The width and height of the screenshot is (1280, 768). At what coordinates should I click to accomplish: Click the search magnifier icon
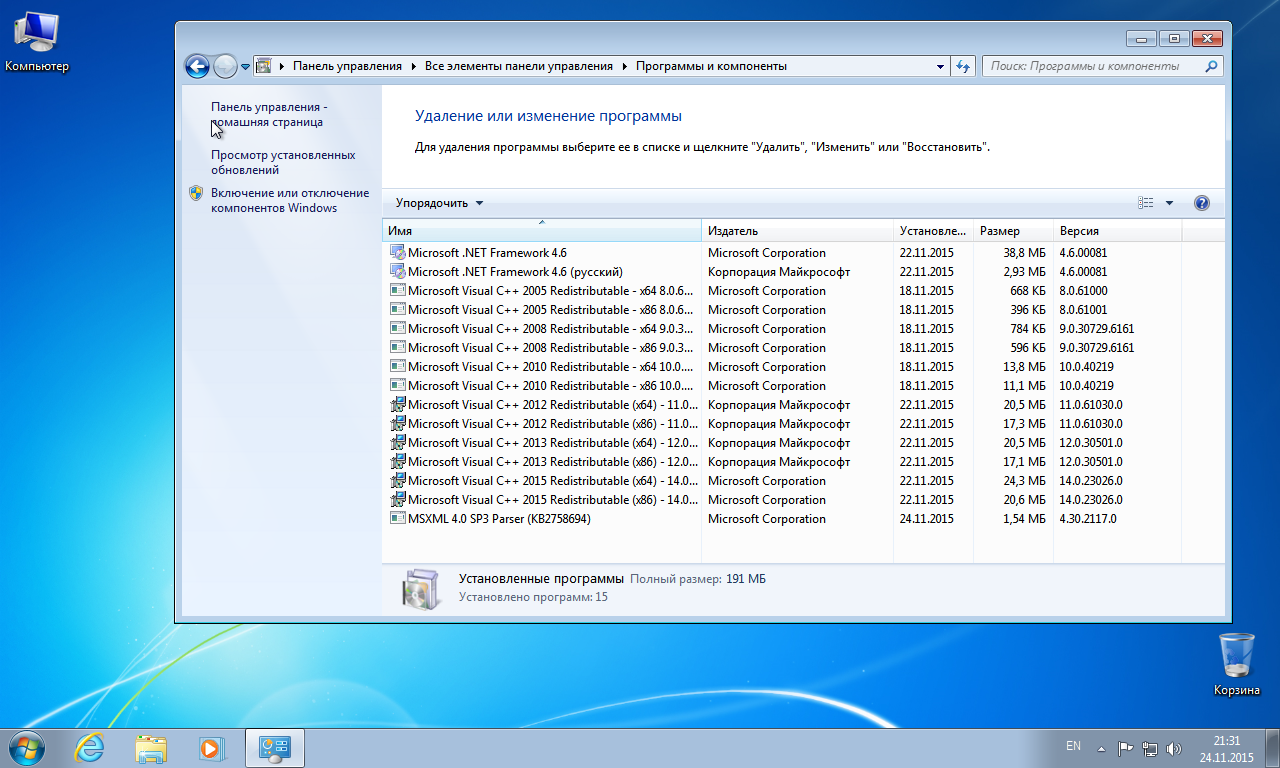tap(1212, 66)
